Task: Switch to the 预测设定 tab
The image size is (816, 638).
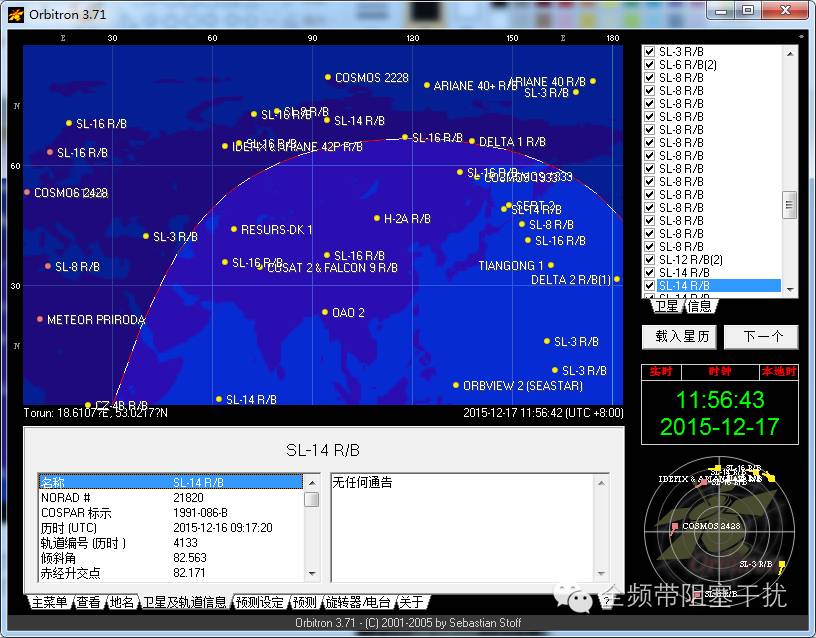Action: [259, 602]
